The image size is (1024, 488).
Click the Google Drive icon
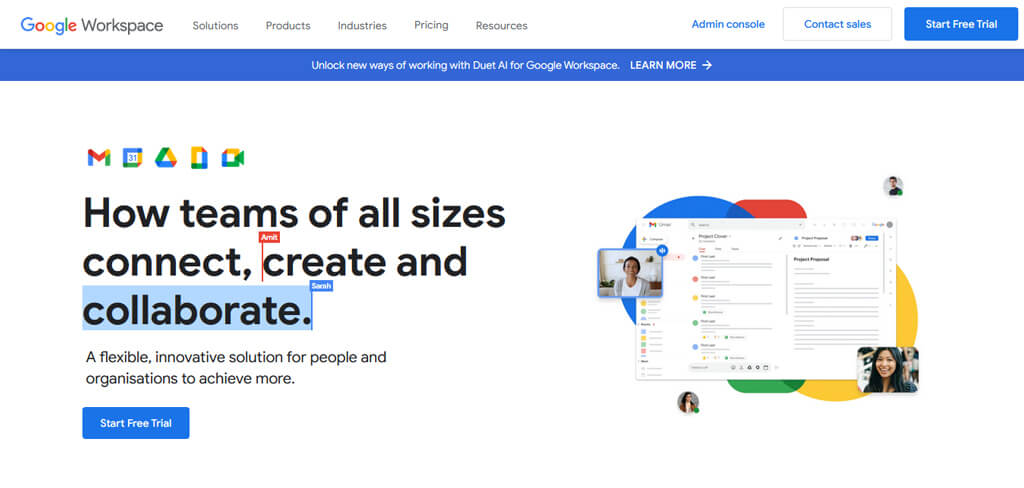pyautogui.click(x=166, y=157)
